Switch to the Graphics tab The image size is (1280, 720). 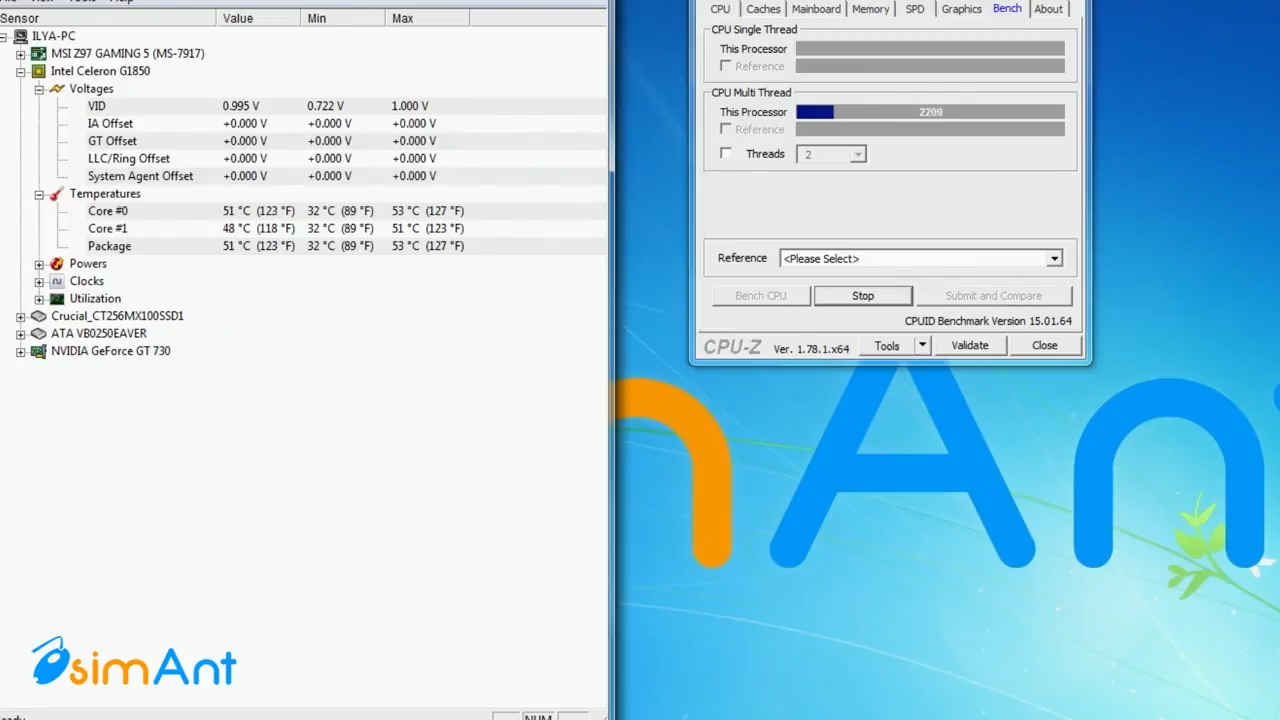[961, 9]
